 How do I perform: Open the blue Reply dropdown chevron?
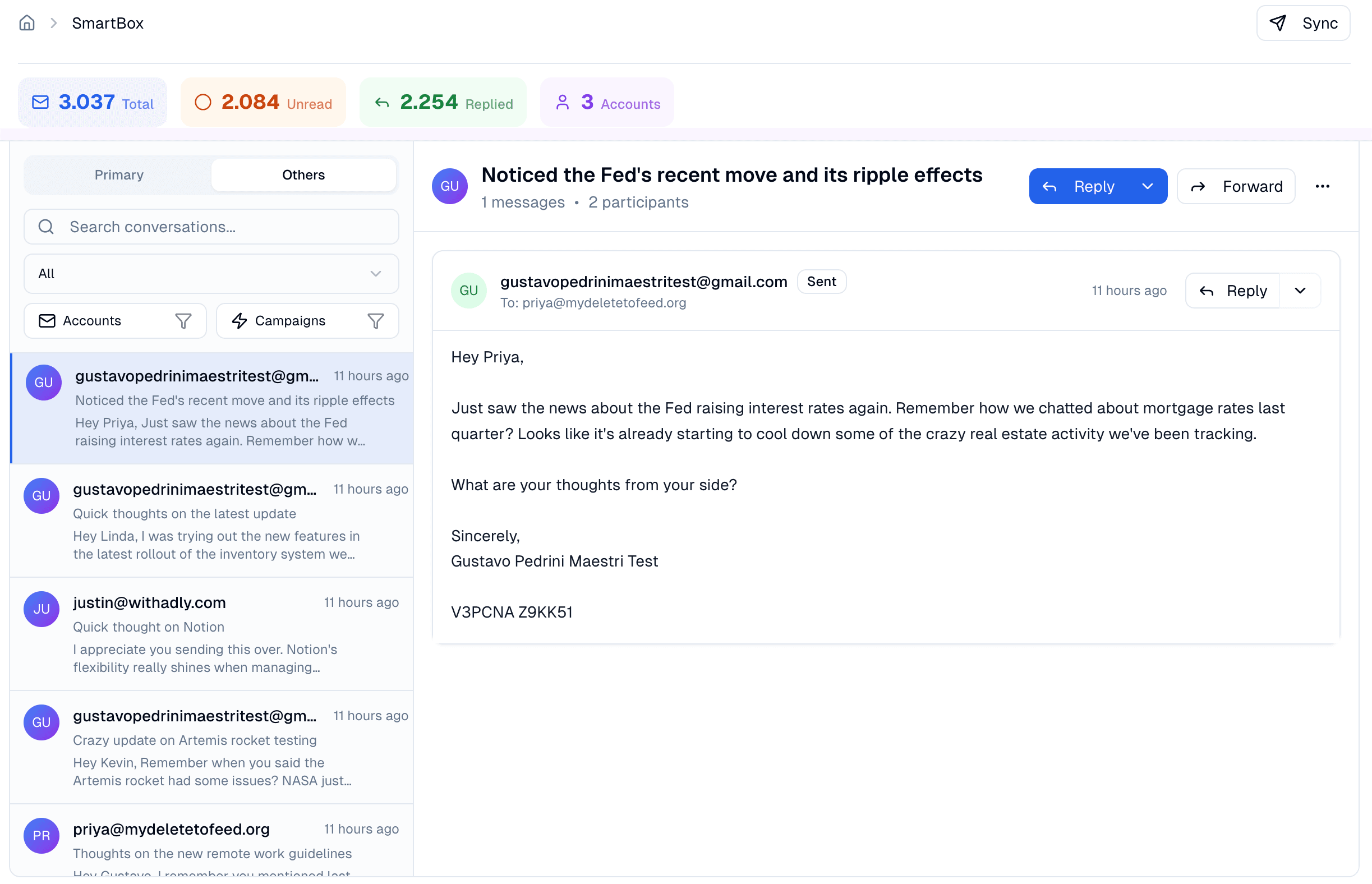pos(1148,186)
